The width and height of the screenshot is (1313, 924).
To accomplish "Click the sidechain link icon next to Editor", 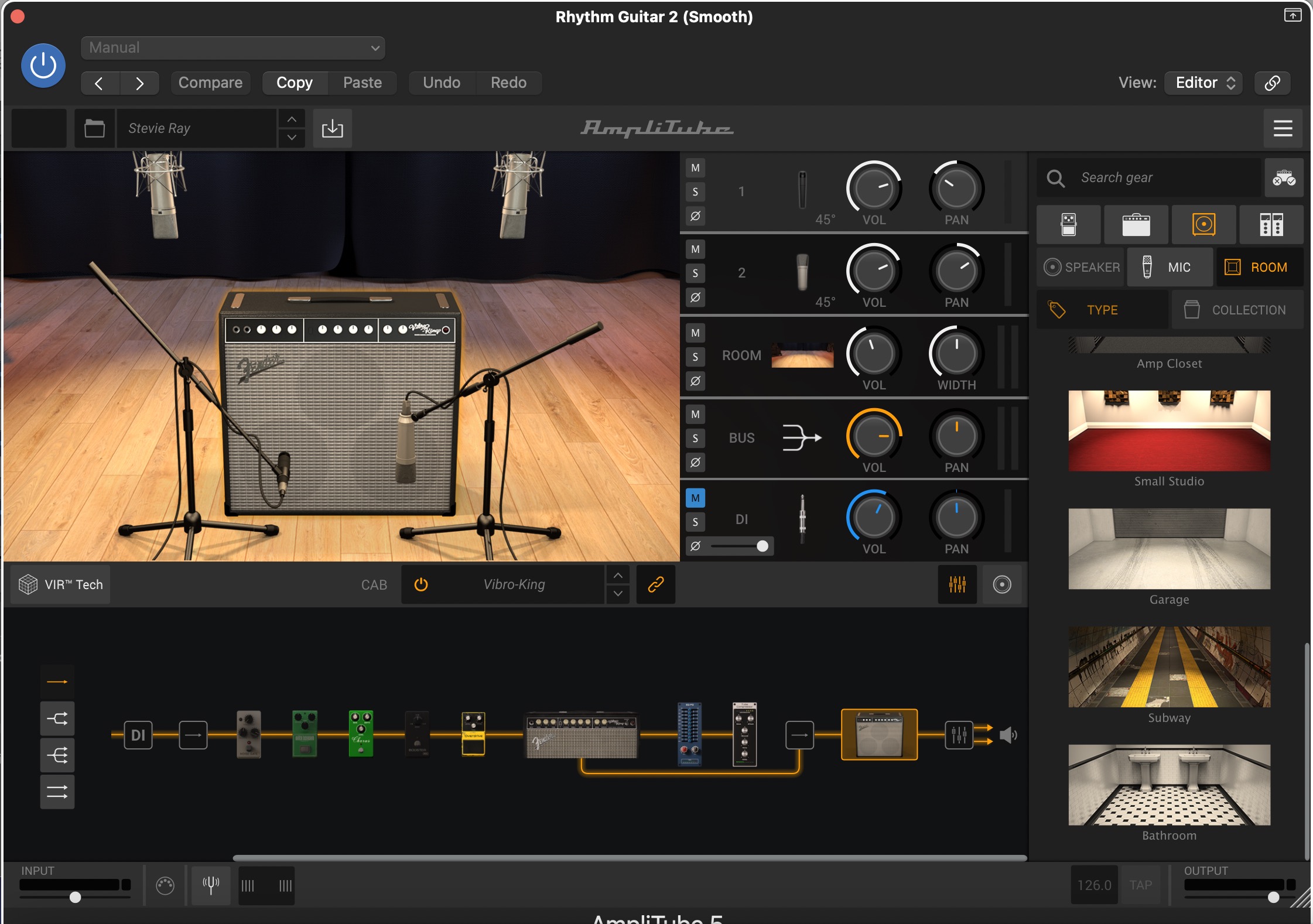I will 1272,83.
